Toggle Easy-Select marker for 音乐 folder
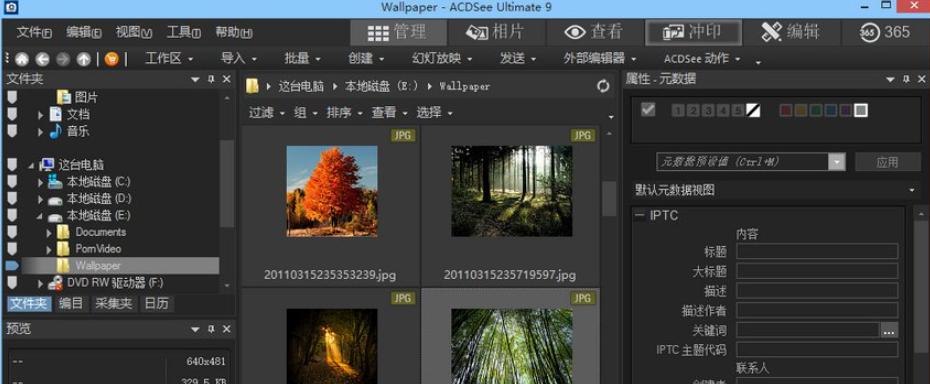930x384 pixels. coord(12,131)
